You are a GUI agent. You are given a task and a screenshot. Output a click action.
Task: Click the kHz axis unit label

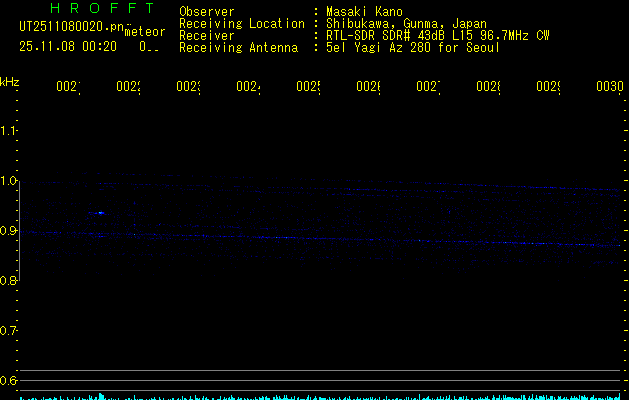tap(10, 81)
